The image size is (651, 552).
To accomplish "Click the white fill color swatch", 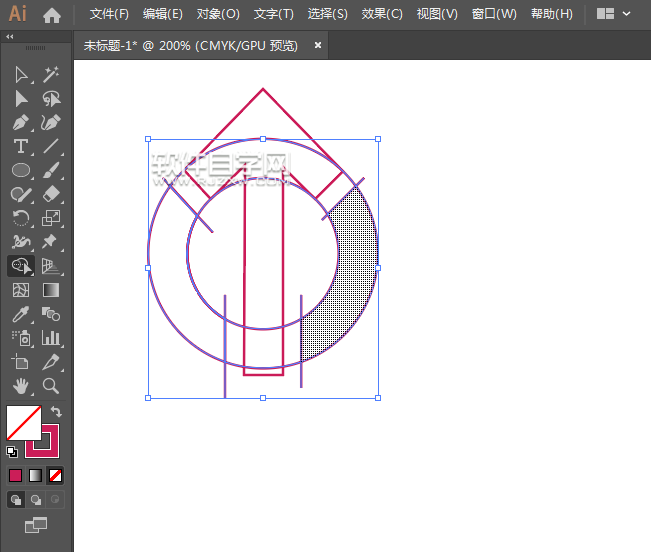I will (x=22, y=422).
